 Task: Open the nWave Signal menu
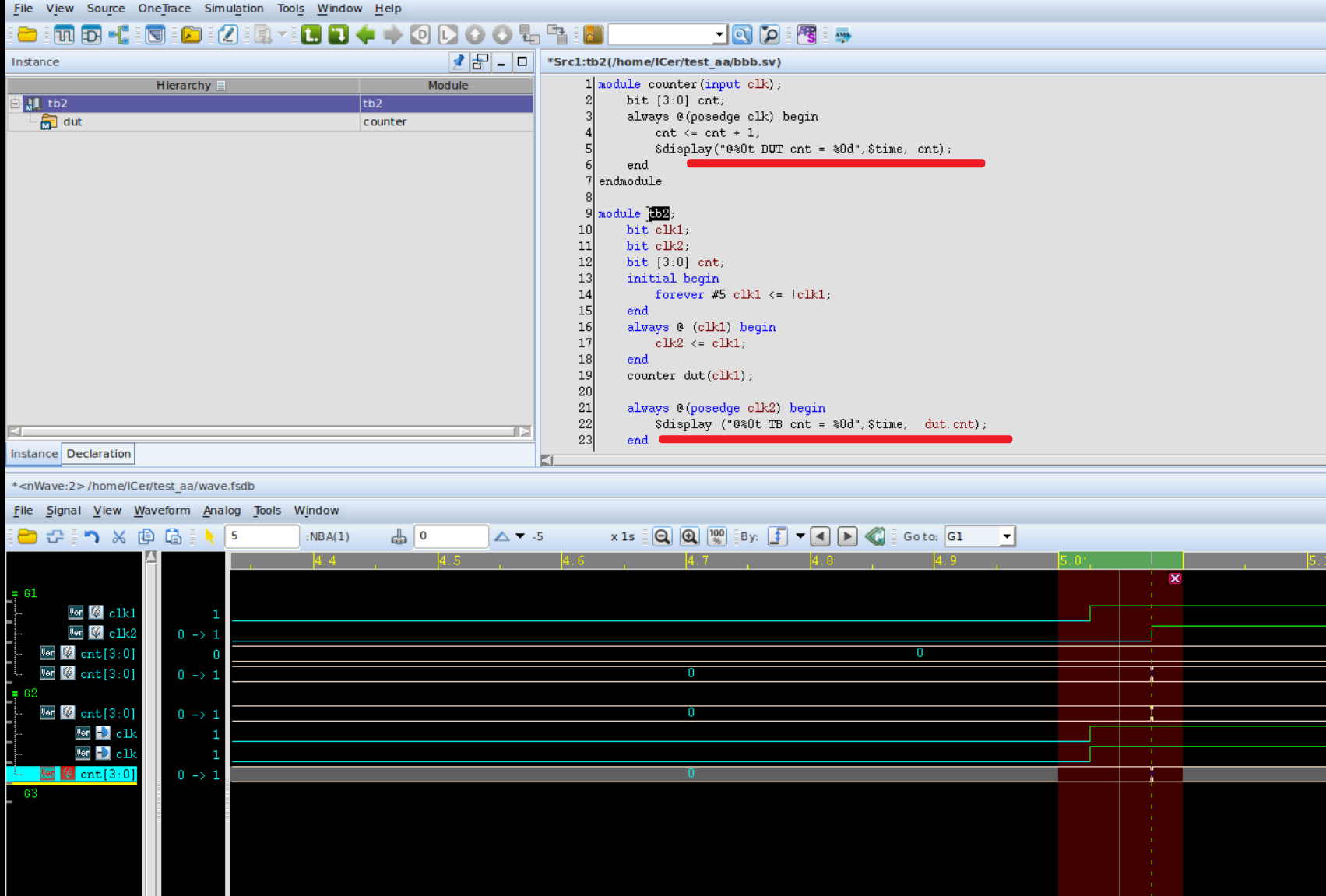[x=63, y=511]
